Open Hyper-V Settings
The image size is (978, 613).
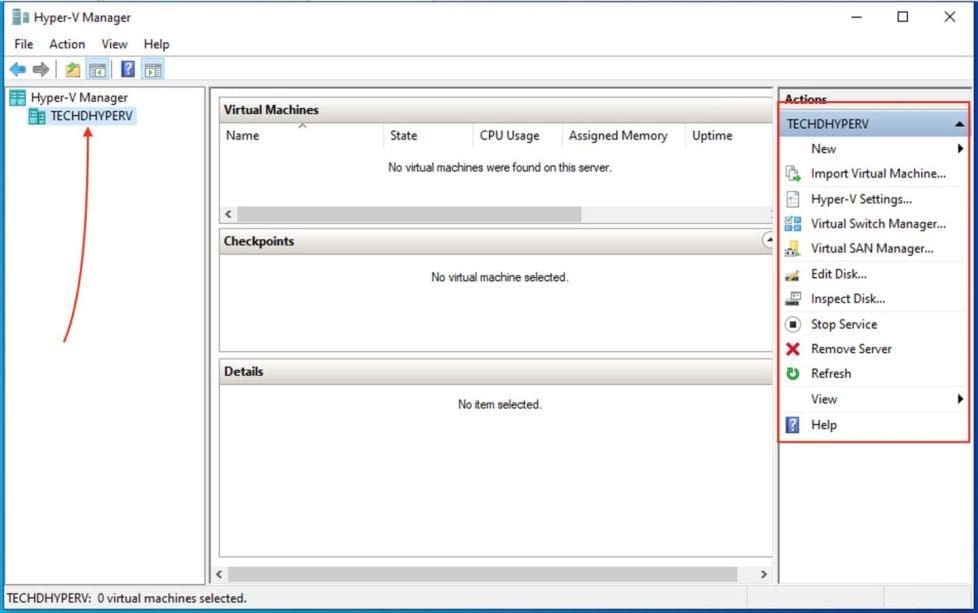point(861,199)
